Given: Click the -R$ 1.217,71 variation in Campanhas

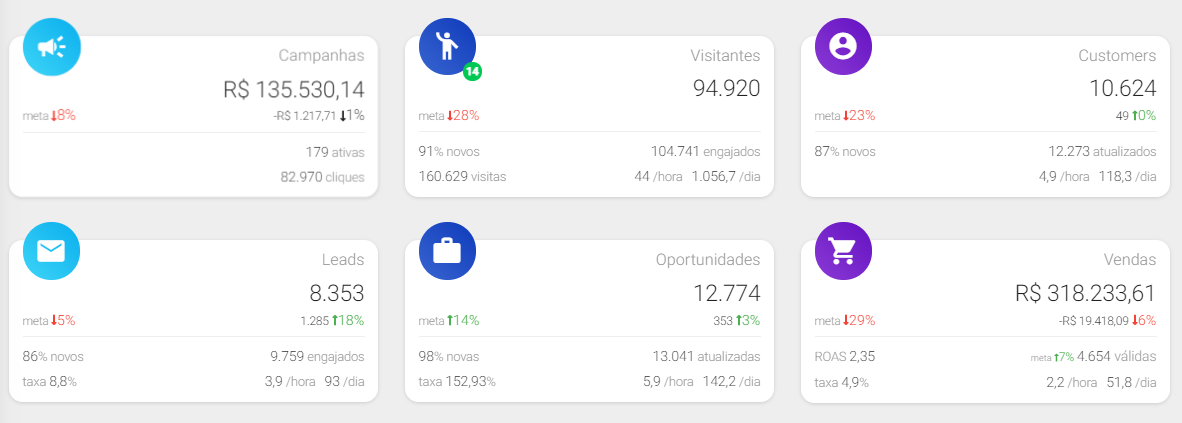Looking at the screenshot, I should tap(304, 116).
